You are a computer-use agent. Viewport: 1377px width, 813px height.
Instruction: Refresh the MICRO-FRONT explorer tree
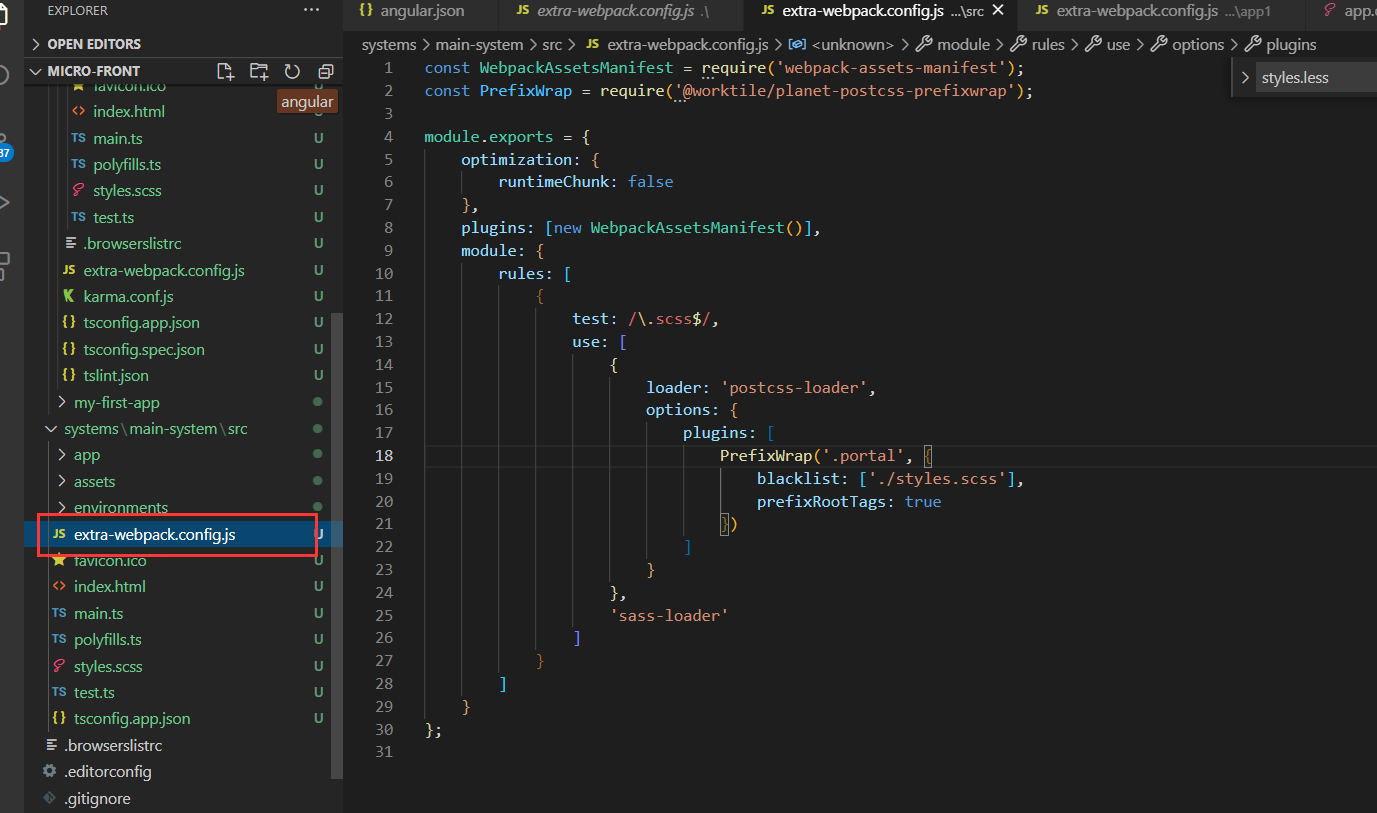292,71
